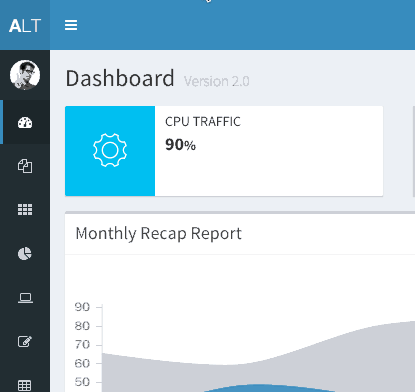415x392 pixels.
Task: Open the pie chart sidebar icon
Action: pos(25,254)
